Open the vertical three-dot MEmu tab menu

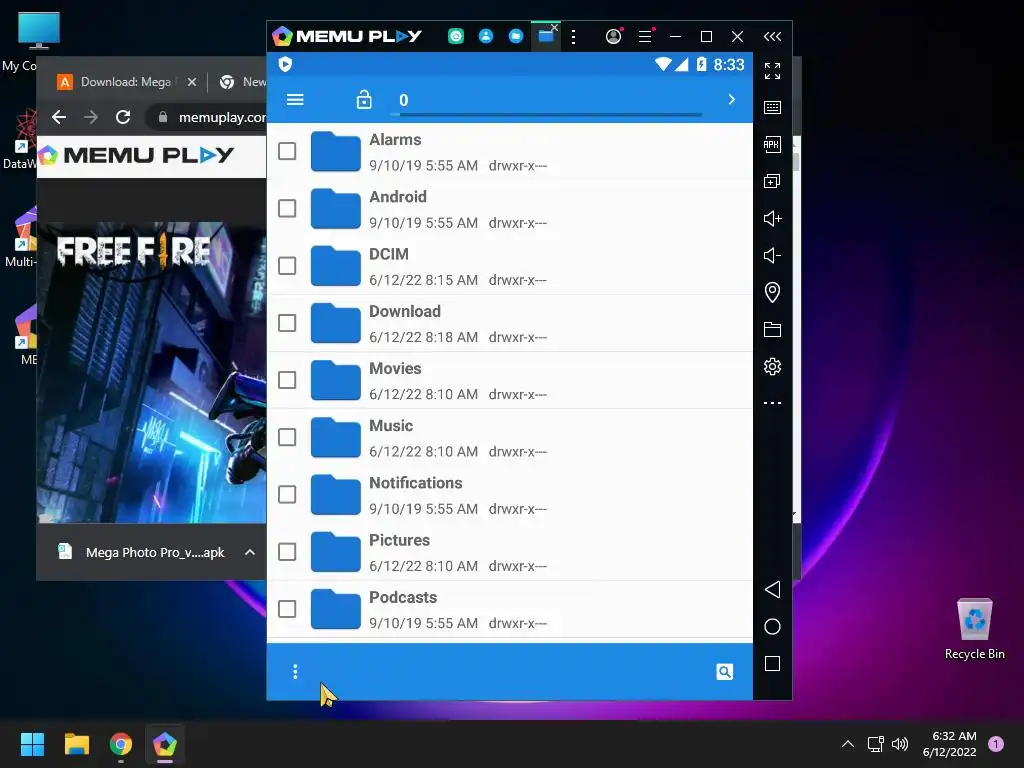(573, 37)
